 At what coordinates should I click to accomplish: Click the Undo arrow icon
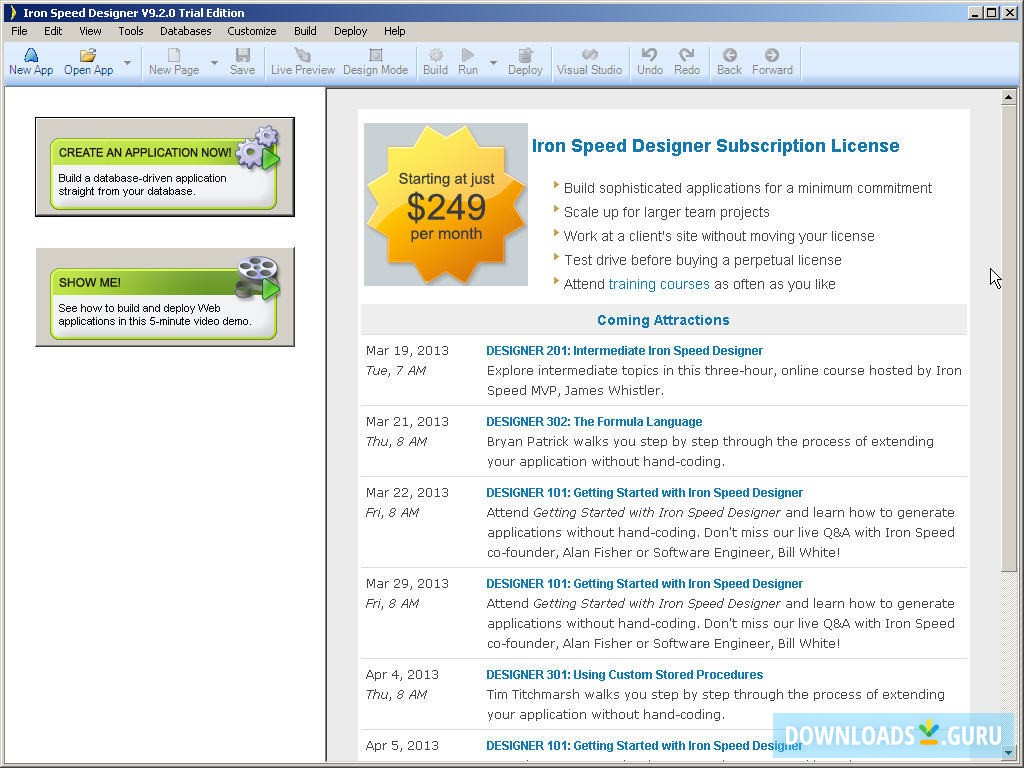[x=650, y=56]
